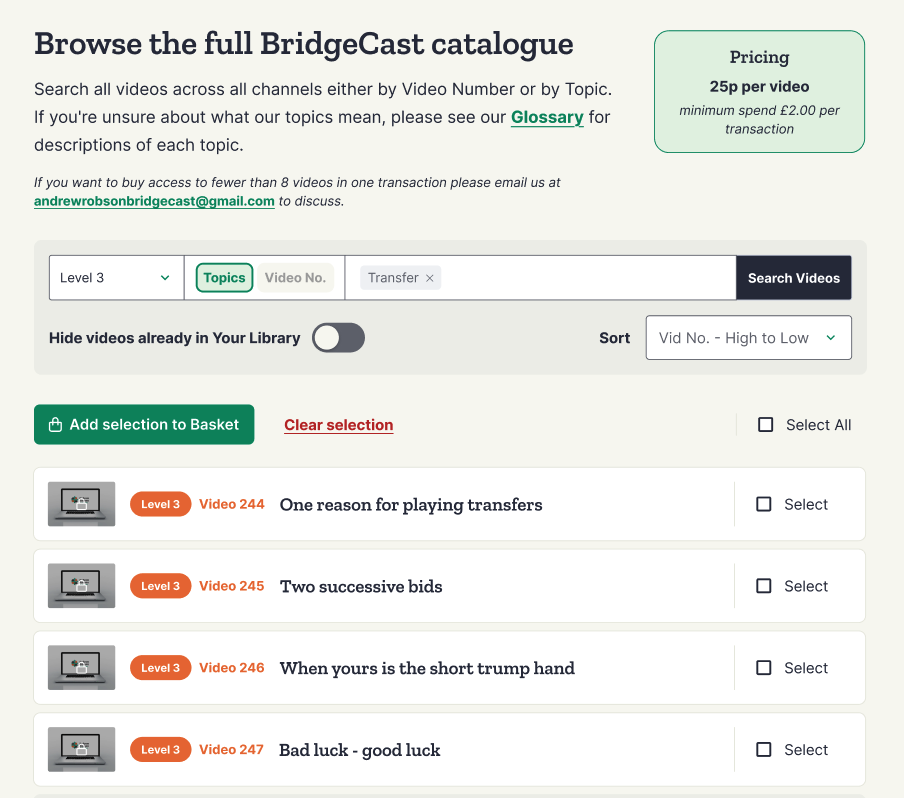This screenshot has width=904, height=798.
Task: Click the '25p per video' pricing text
Action: (759, 86)
